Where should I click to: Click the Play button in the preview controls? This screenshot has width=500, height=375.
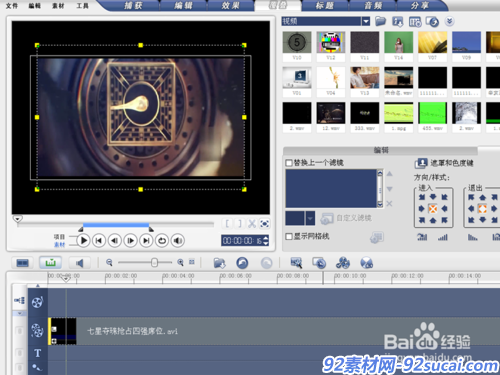[x=83, y=240]
